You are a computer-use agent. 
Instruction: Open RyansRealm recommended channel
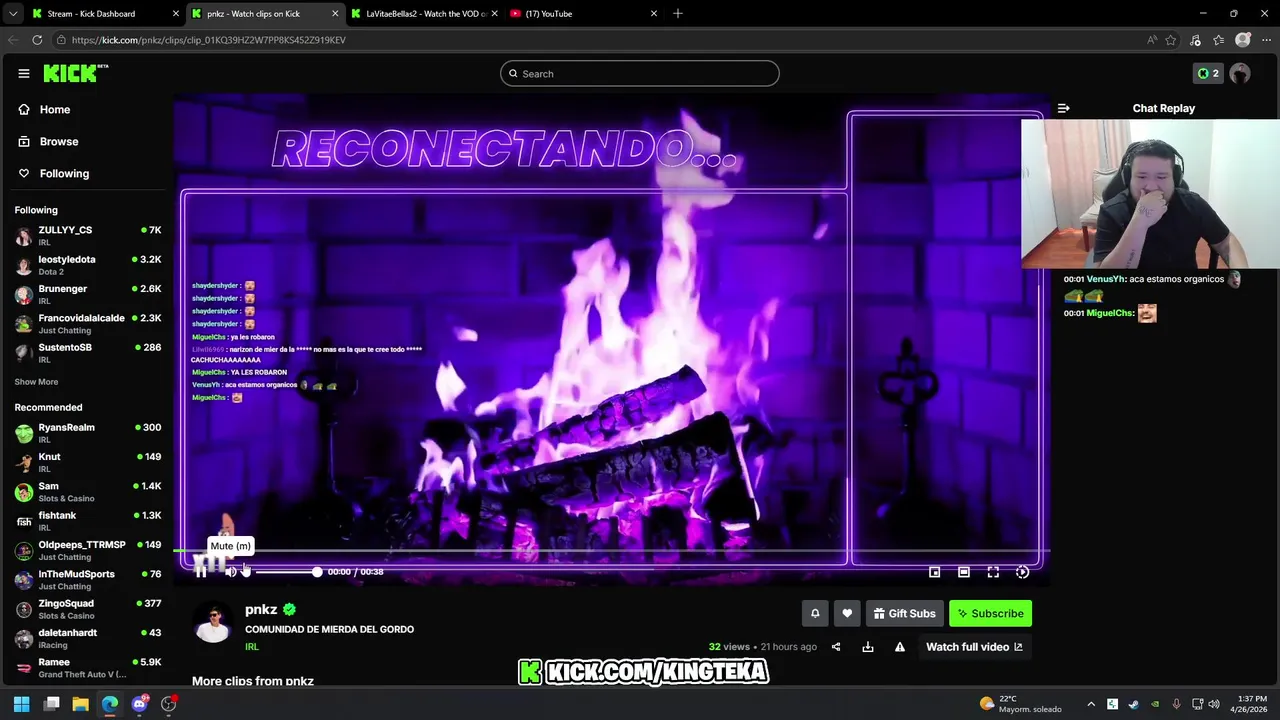click(x=87, y=433)
